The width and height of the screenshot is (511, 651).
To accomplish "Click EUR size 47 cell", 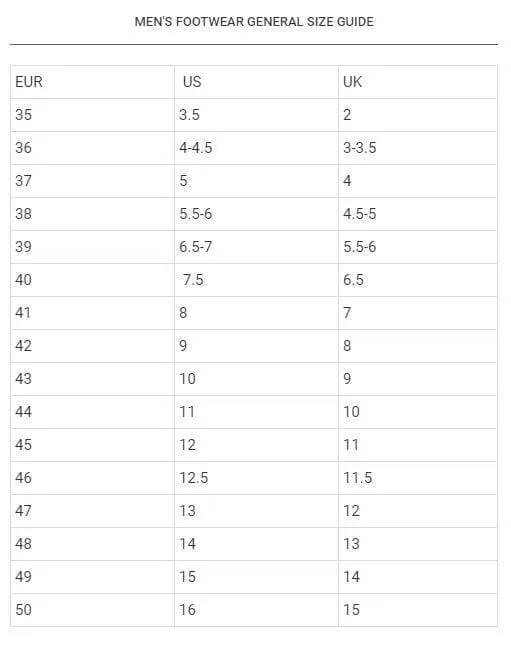I will [x=92, y=511].
